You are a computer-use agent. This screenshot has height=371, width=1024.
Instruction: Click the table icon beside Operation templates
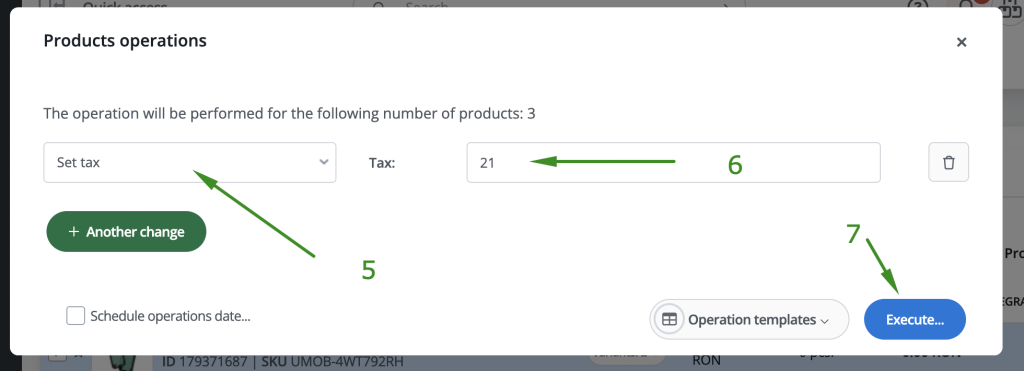[669, 319]
